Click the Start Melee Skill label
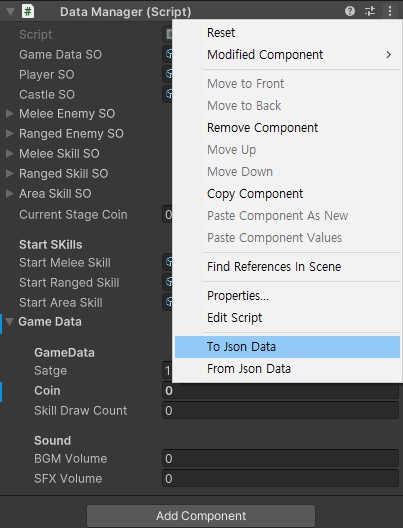This screenshot has width=403, height=528. coord(65,263)
